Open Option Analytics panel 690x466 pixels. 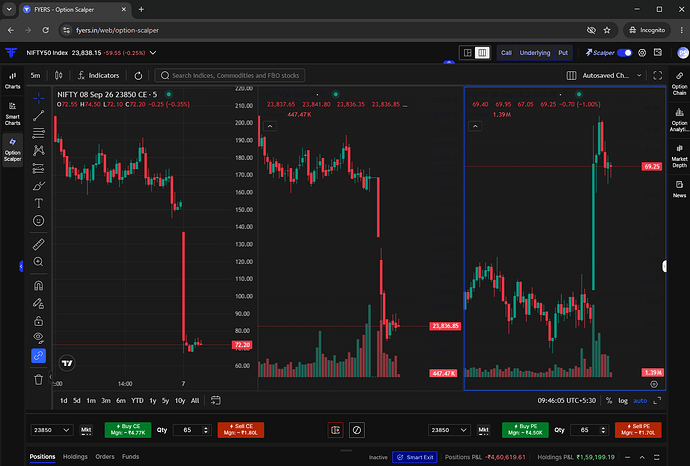tap(679, 120)
